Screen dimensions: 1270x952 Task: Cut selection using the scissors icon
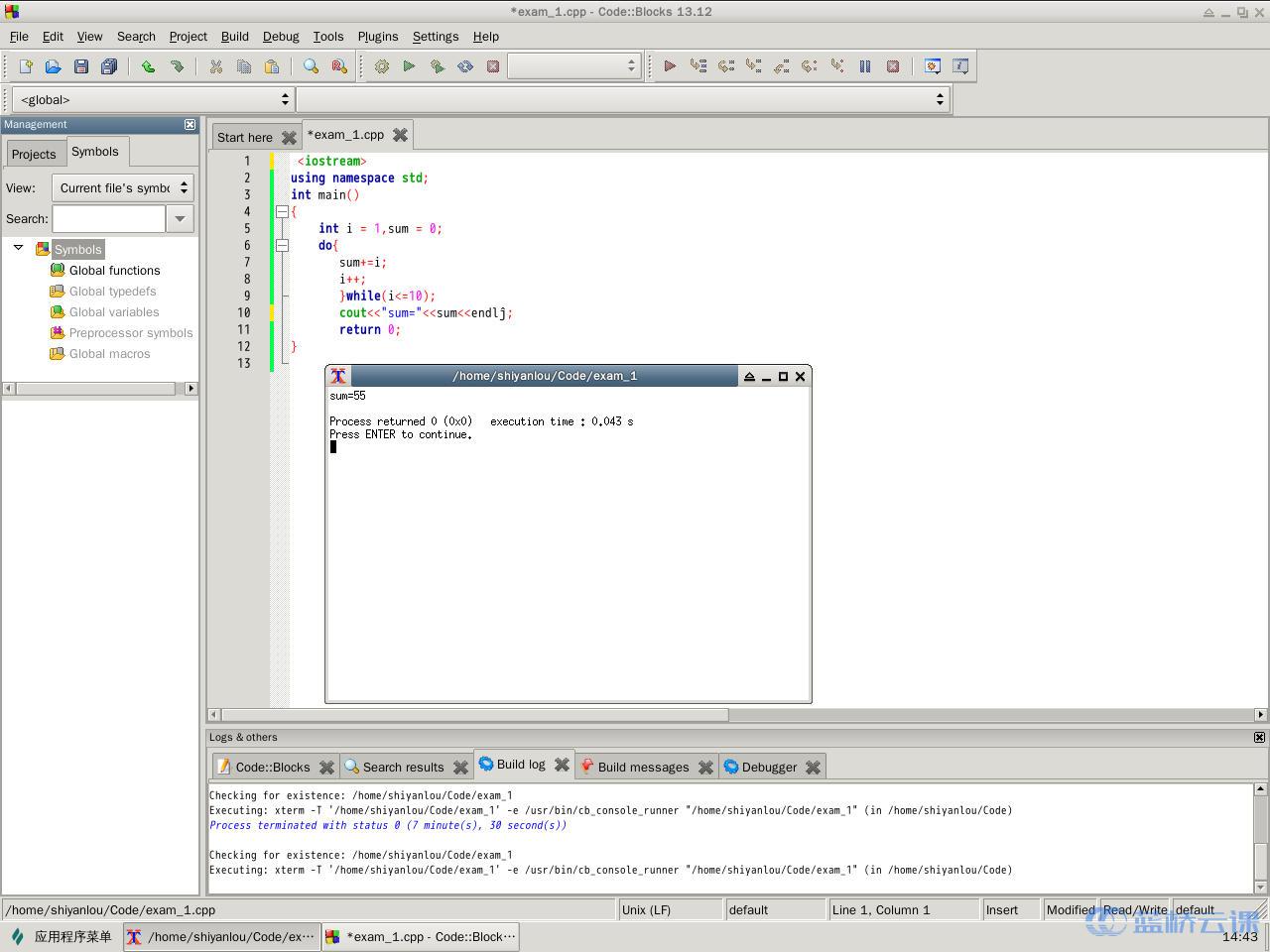click(215, 66)
